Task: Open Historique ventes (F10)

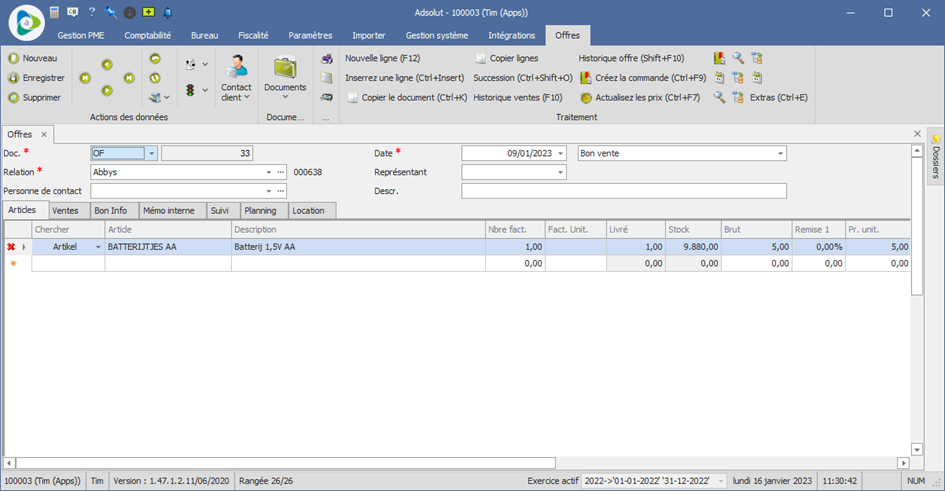Action: pyautogui.click(x=518, y=98)
